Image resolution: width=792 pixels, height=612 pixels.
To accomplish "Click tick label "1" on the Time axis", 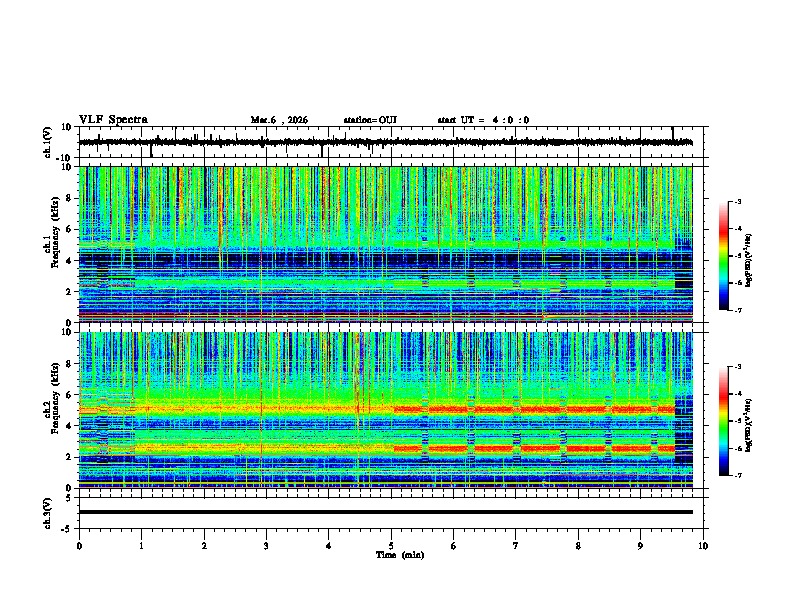I will [141, 546].
